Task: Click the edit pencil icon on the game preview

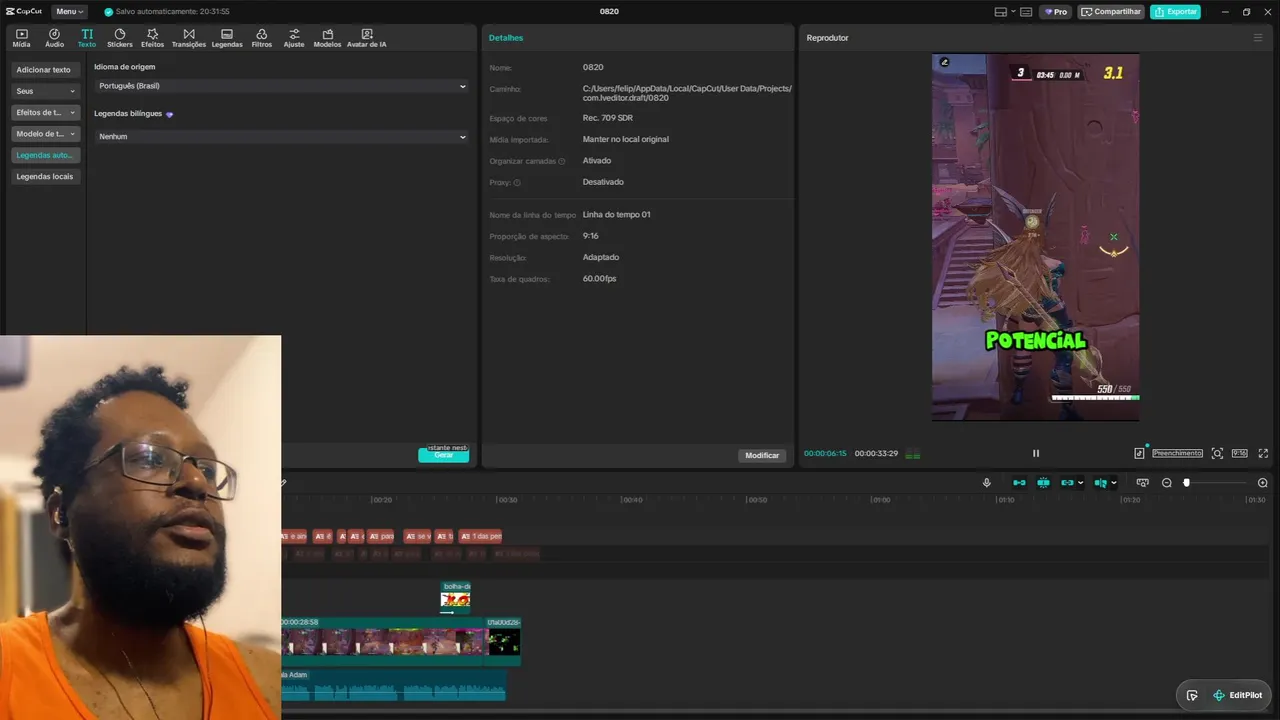Action: tap(944, 62)
